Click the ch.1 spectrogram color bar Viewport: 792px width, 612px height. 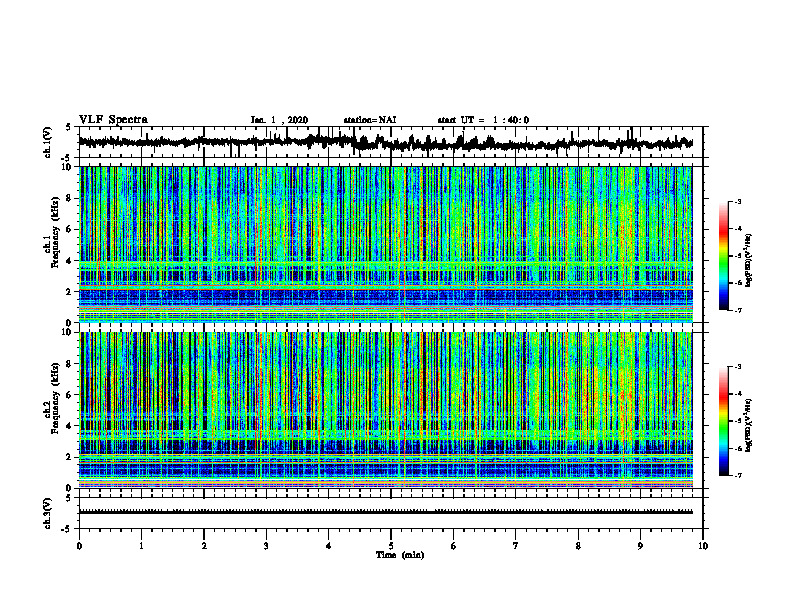(x=724, y=256)
